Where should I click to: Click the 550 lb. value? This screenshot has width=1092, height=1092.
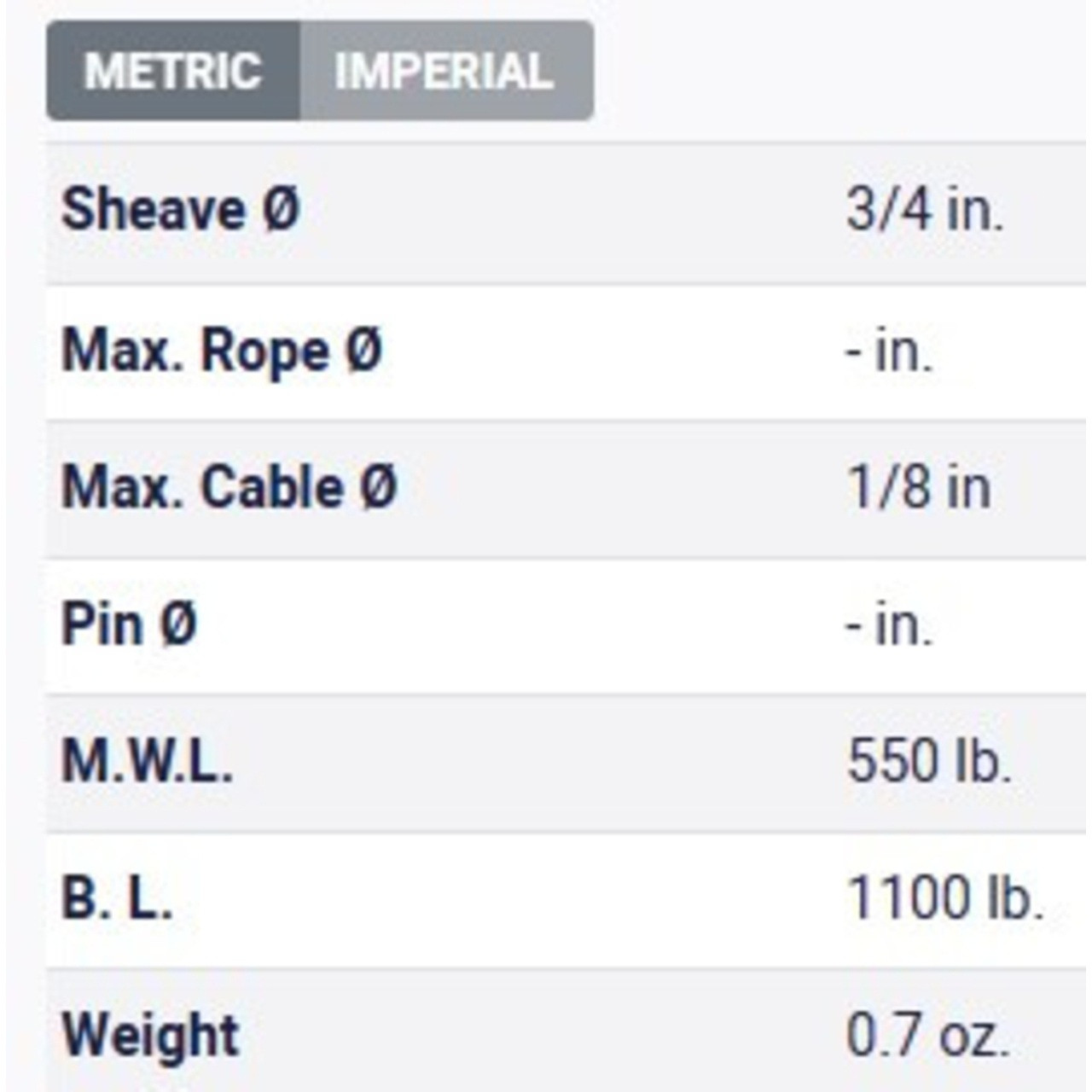point(929,762)
